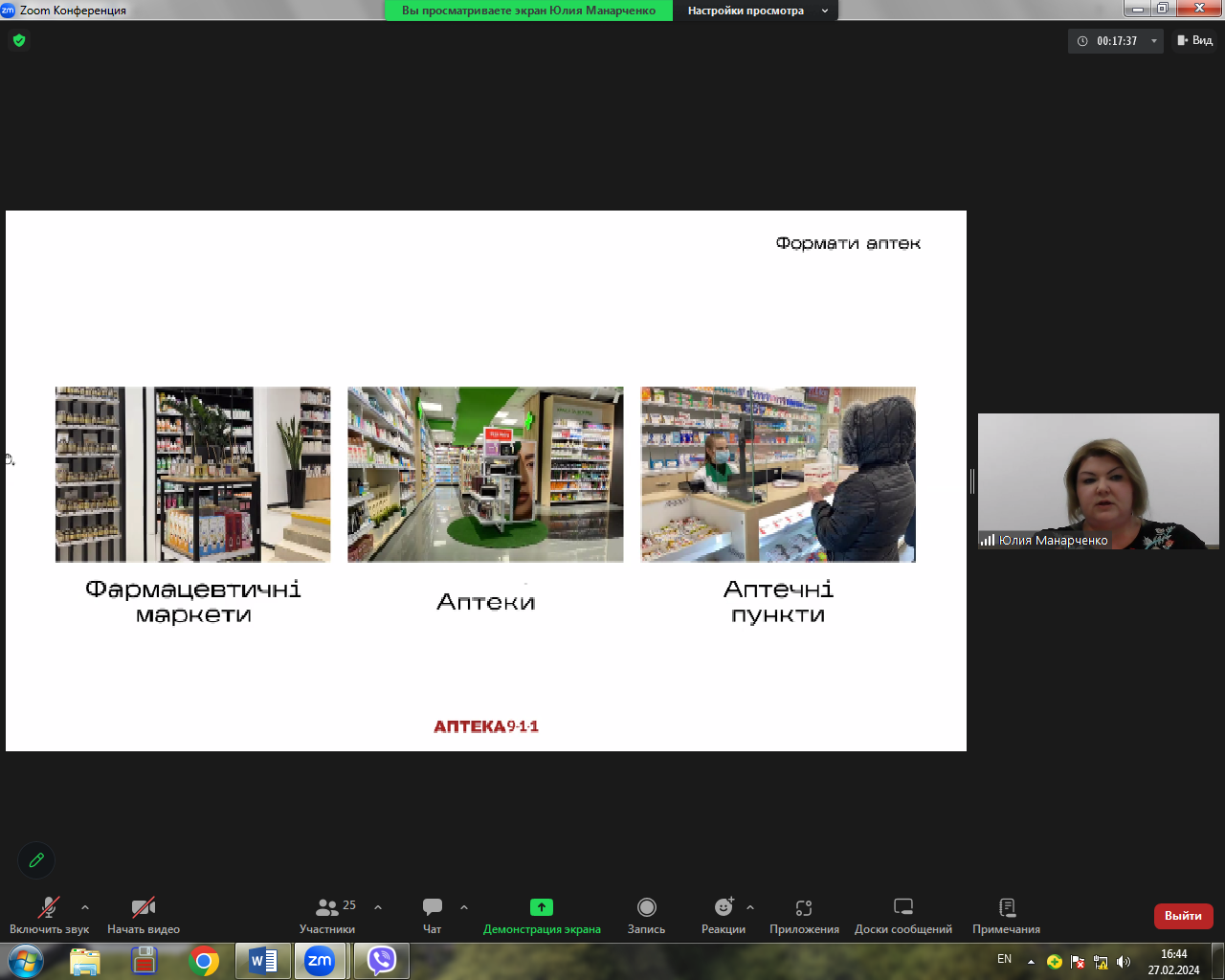The width and height of the screenshot is (1225, 980).
Task: Expand the arrow next to Участники
Action: 378,906
